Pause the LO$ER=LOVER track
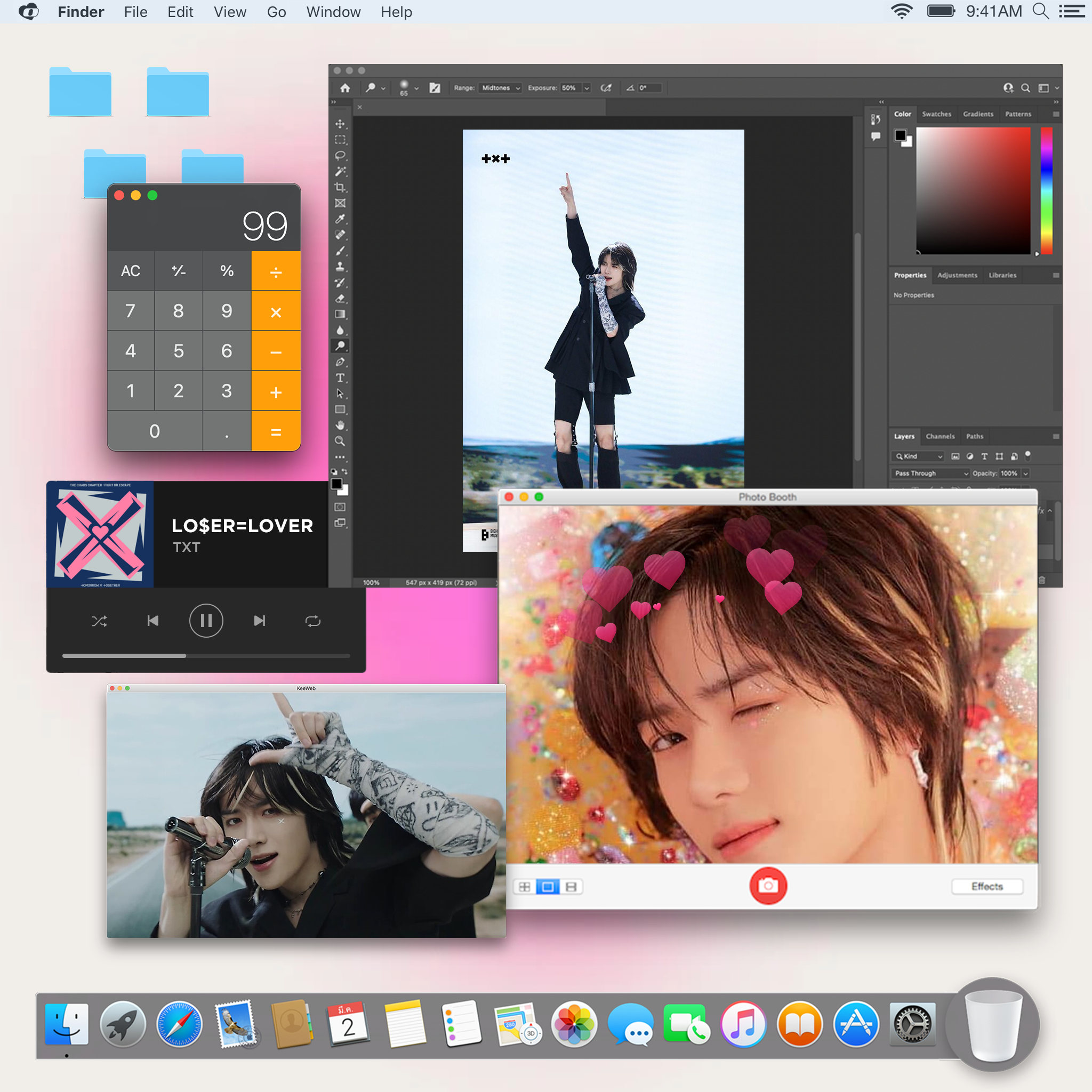The width and height of the screenshot is (1092, 1092). pos(206,621)
